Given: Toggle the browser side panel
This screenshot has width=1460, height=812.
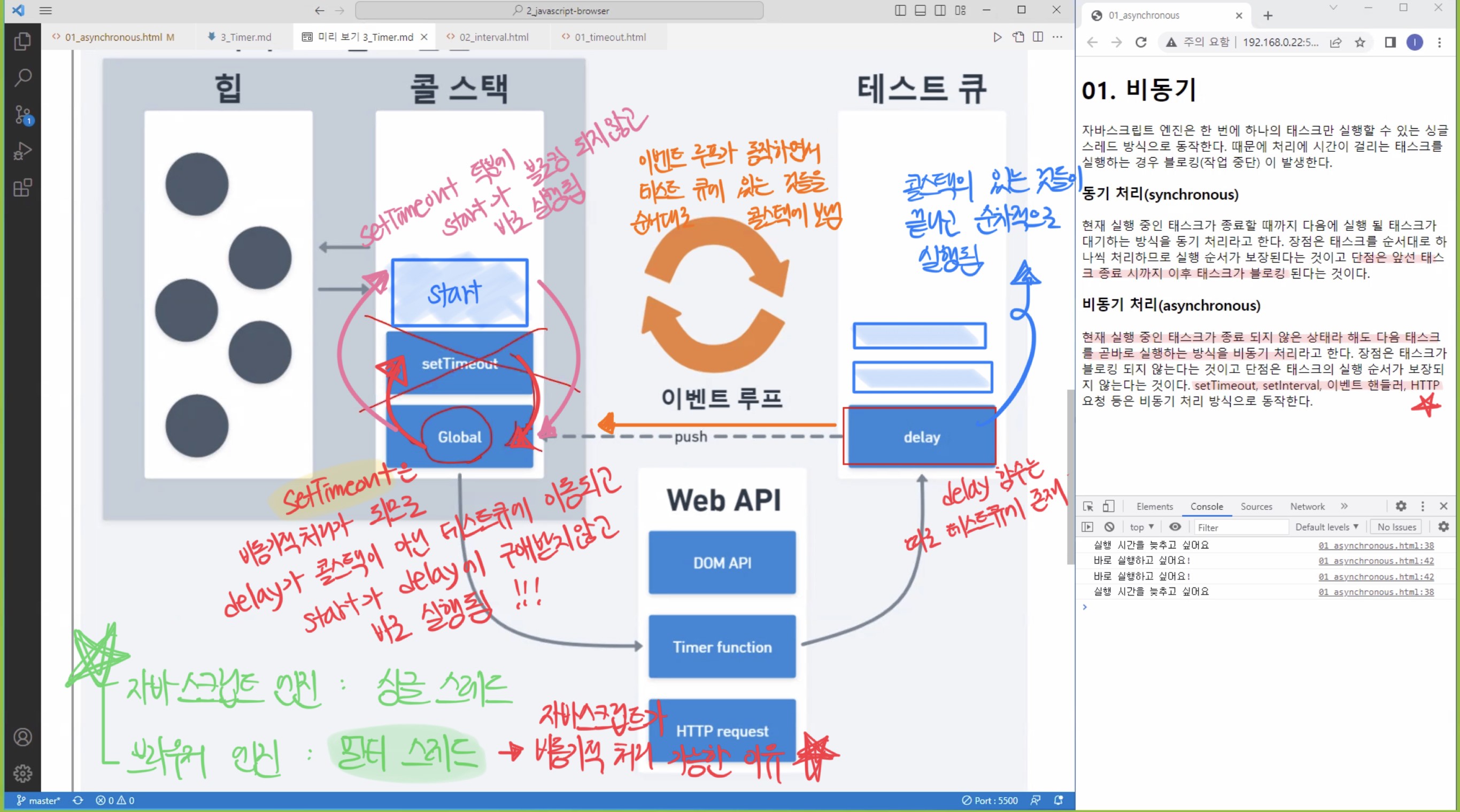Looking at the screenshot, I should tap(1391, 42).
